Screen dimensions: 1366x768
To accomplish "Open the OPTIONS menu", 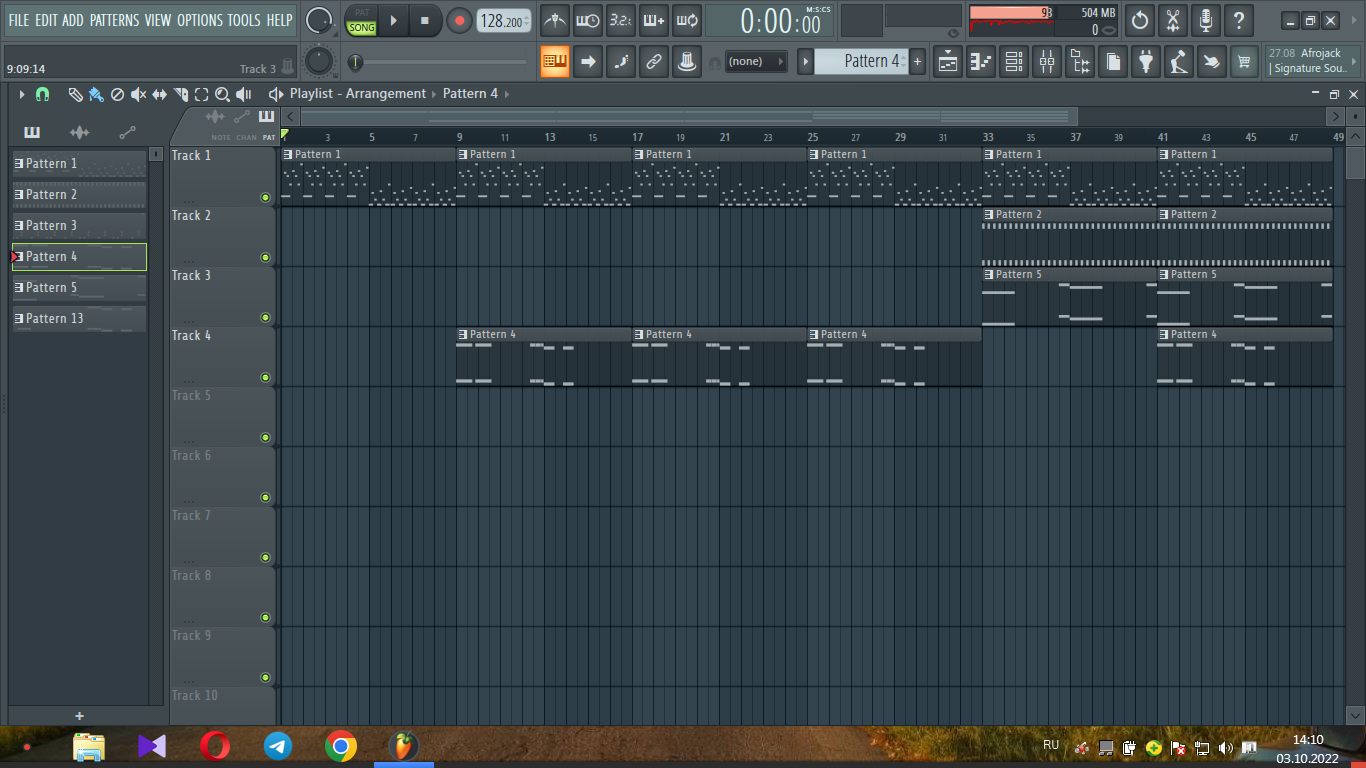I will 200,20.
